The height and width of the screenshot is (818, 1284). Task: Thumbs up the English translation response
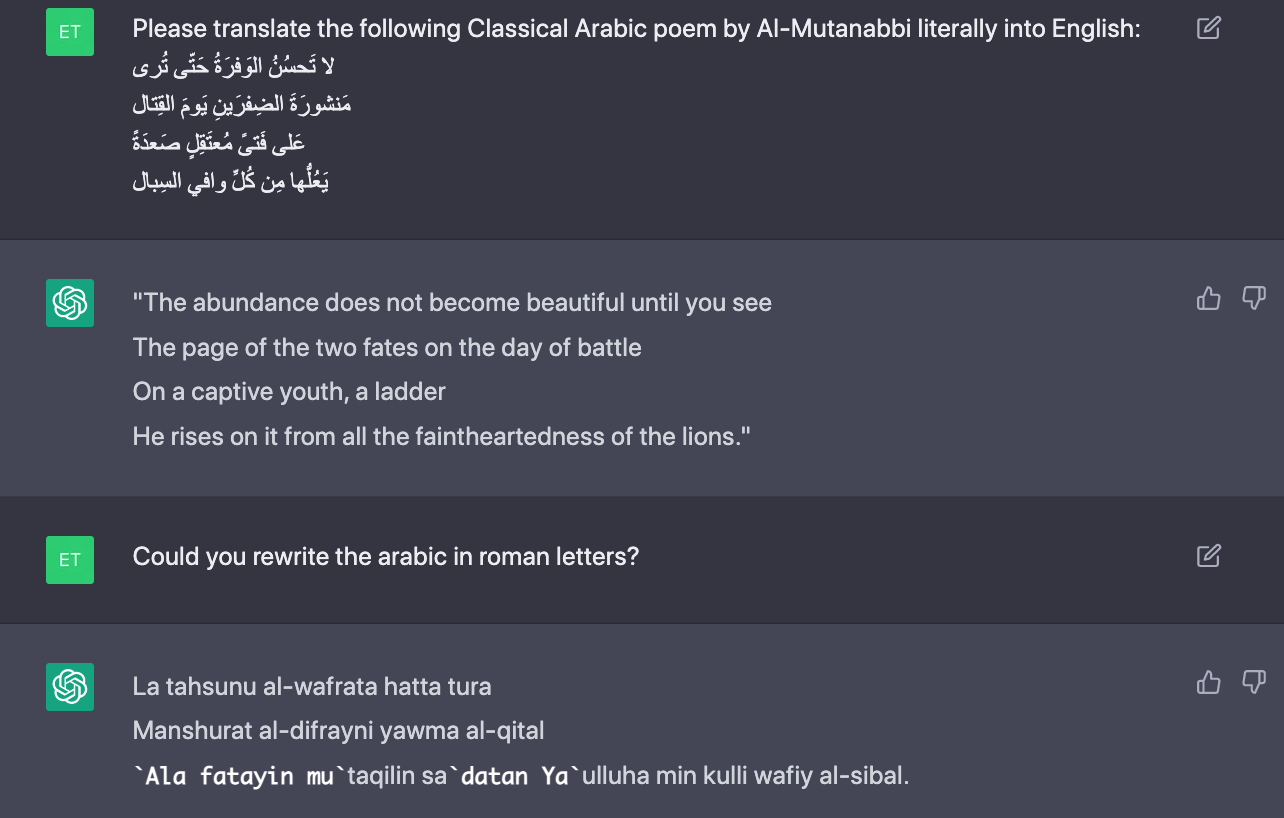[1208, 298]
